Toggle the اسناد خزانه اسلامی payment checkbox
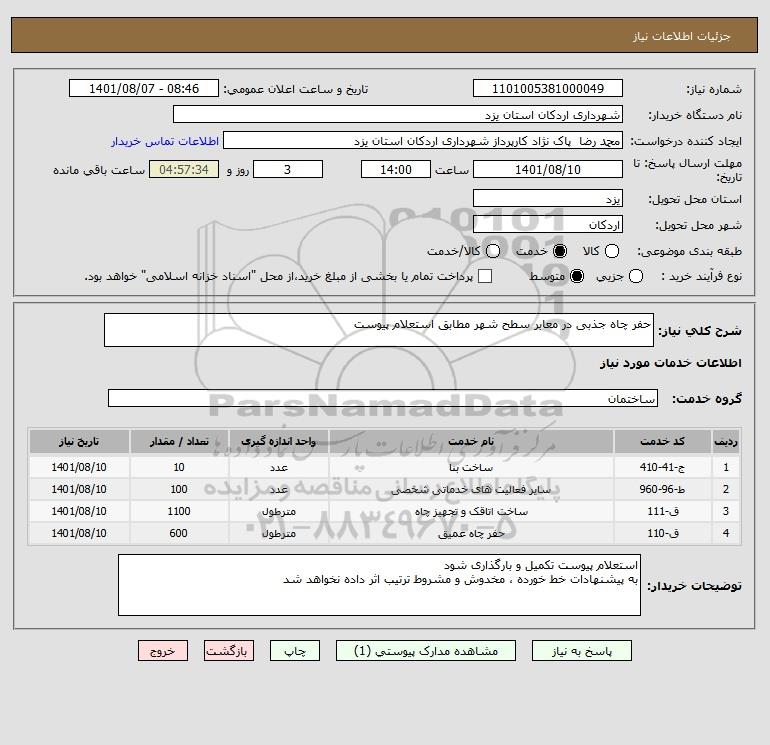 [485, 276]
